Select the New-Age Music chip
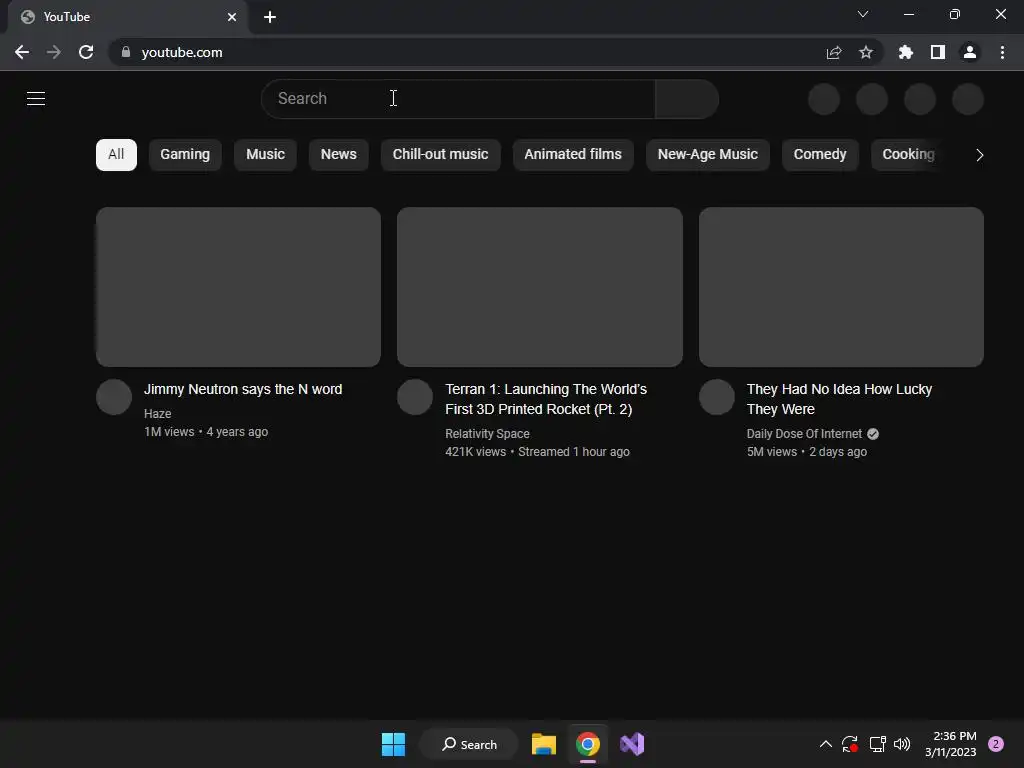Screen dimensions: 1024x768 point(707,155)
